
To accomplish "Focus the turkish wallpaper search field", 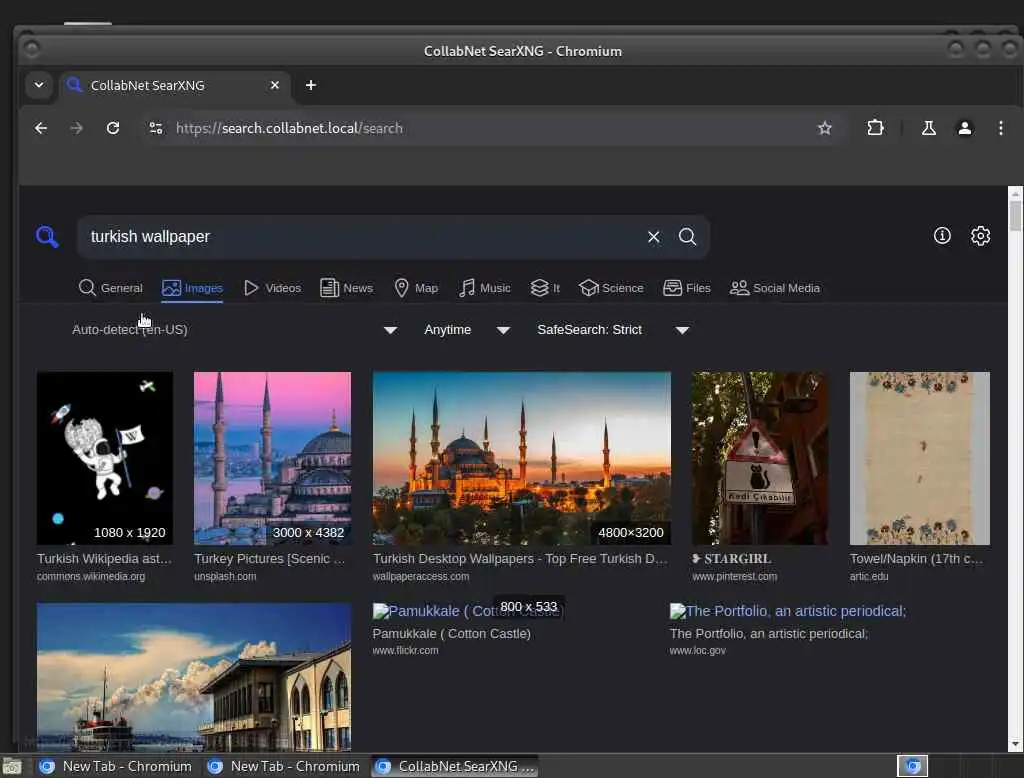I will point(360,237).
